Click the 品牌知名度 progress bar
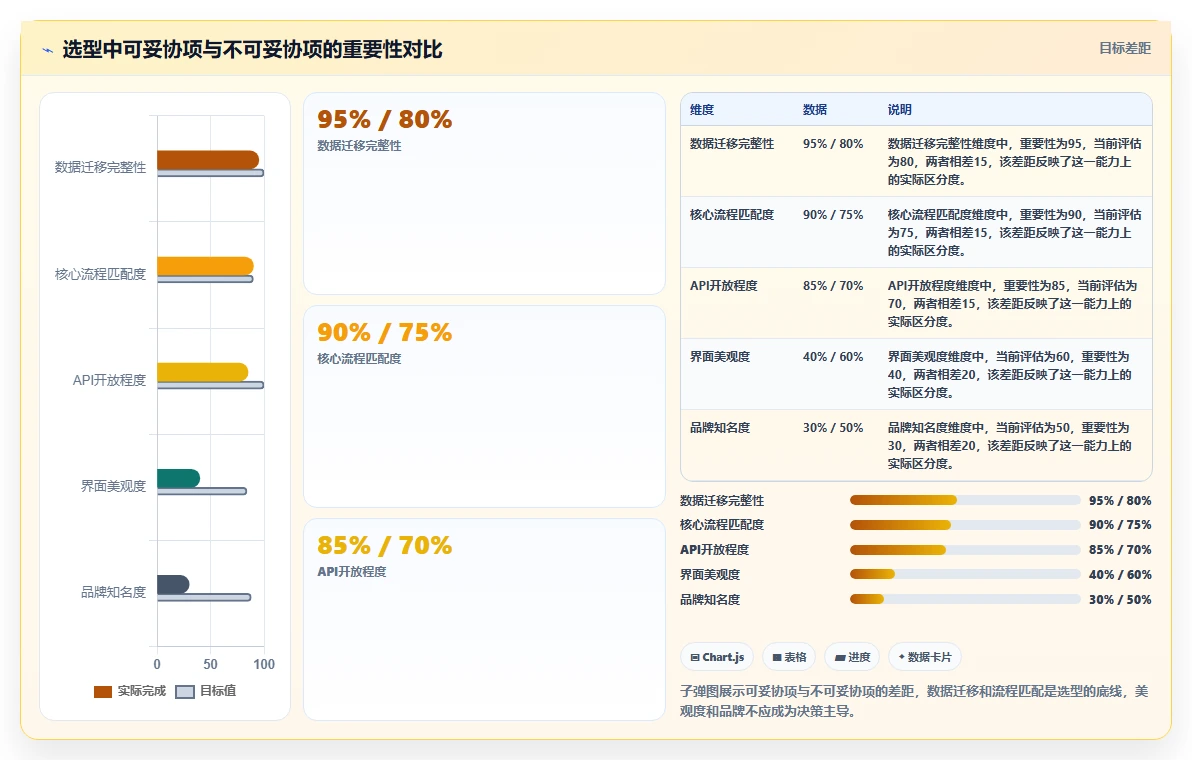The image size is (1192, 760). 965,599
